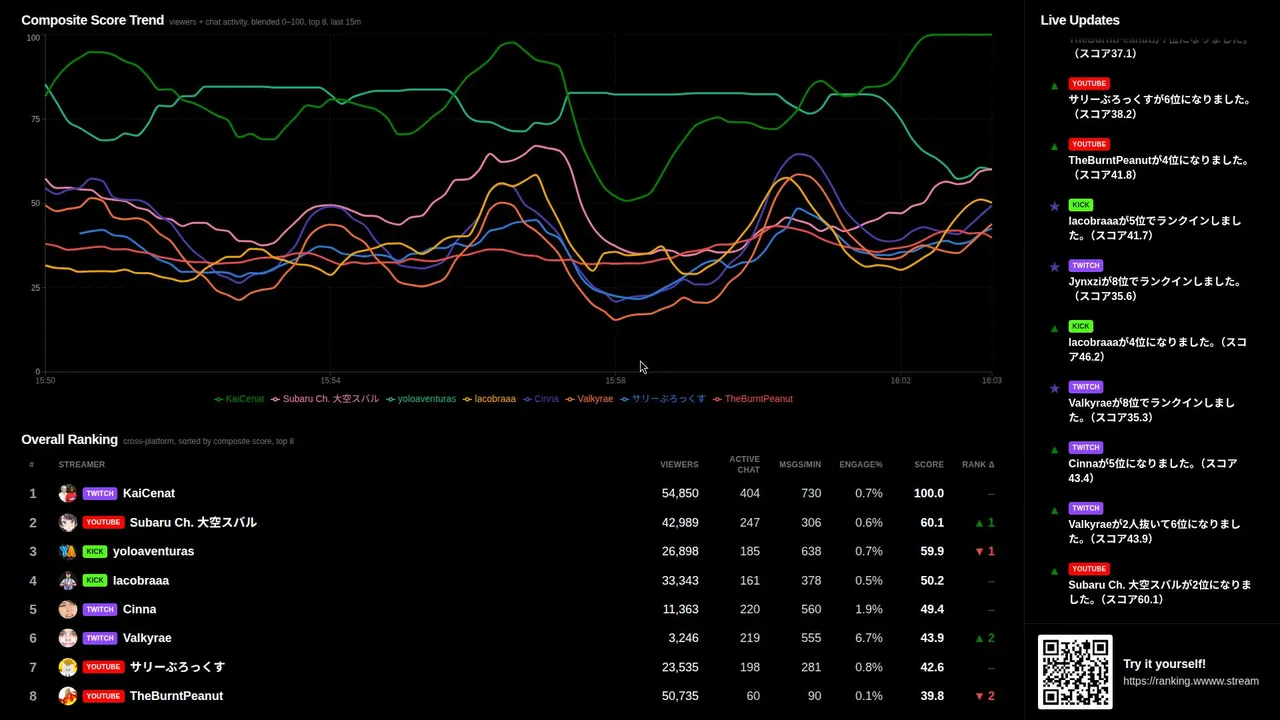Screen dimensions: 1280x720
Task: Click the "▲ 2" rank change in Valkyrae's row
Action: tap(984, 638)
